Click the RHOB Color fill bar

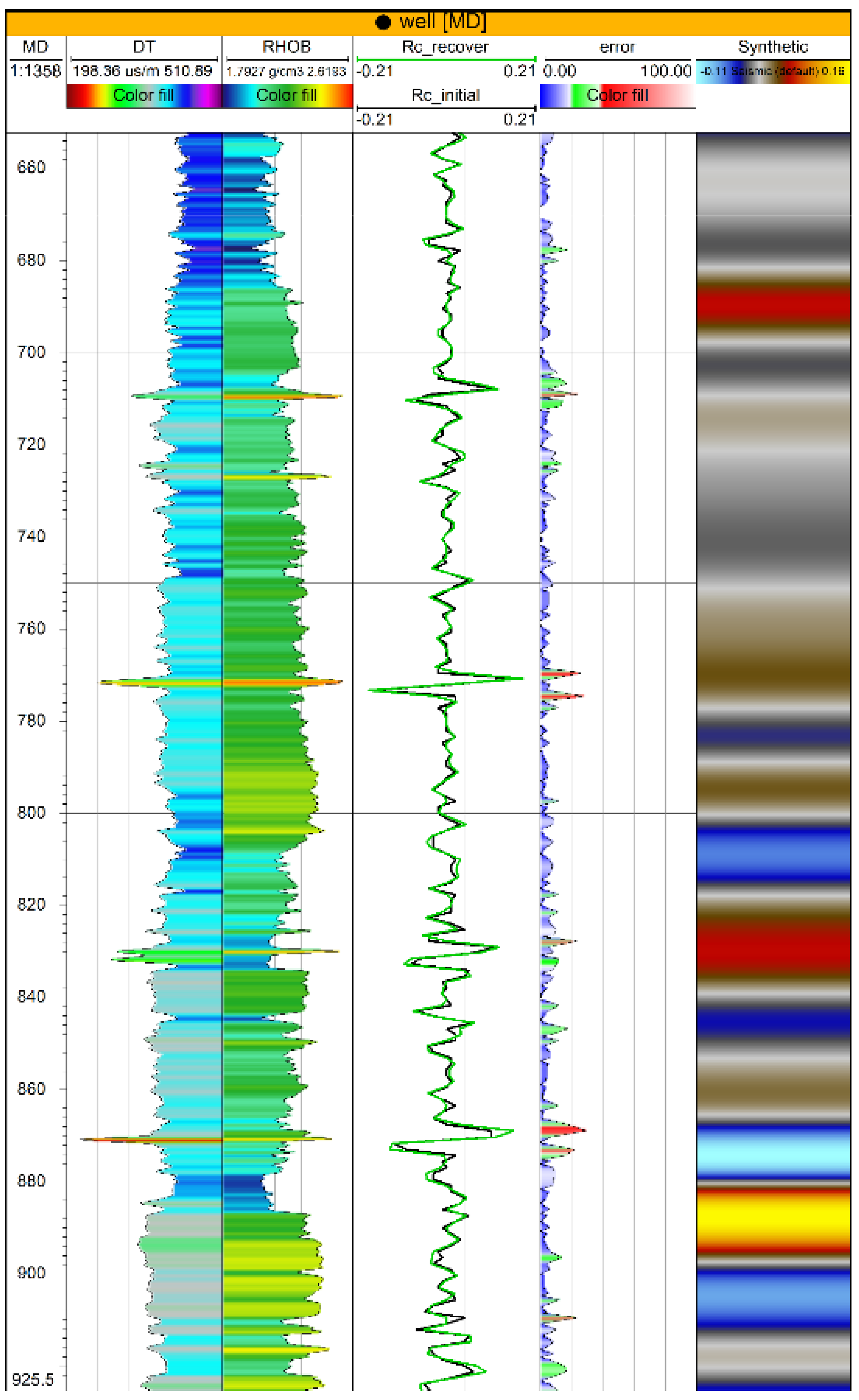click(286, 96)
